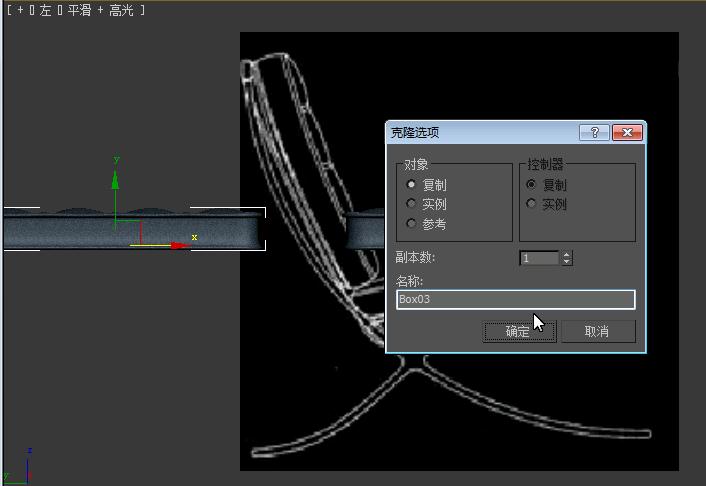This screenshot has height=486, width=706.
Task: Select Instance radio in the Object group
Action: click(x=411, y=204)
